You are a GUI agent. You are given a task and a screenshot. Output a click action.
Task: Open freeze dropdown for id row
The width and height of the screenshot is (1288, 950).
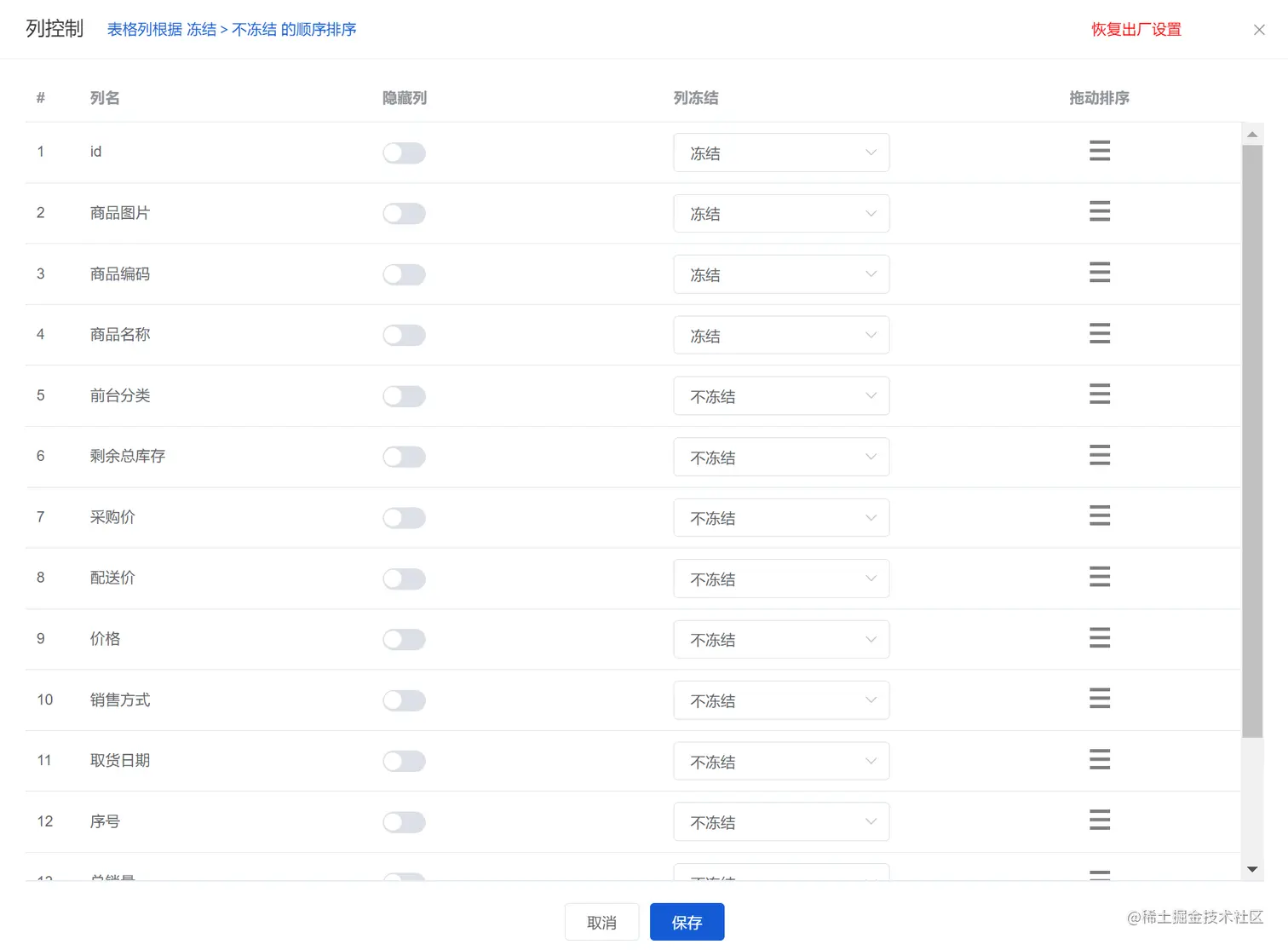pyautogui.click(x=781, y=153)
